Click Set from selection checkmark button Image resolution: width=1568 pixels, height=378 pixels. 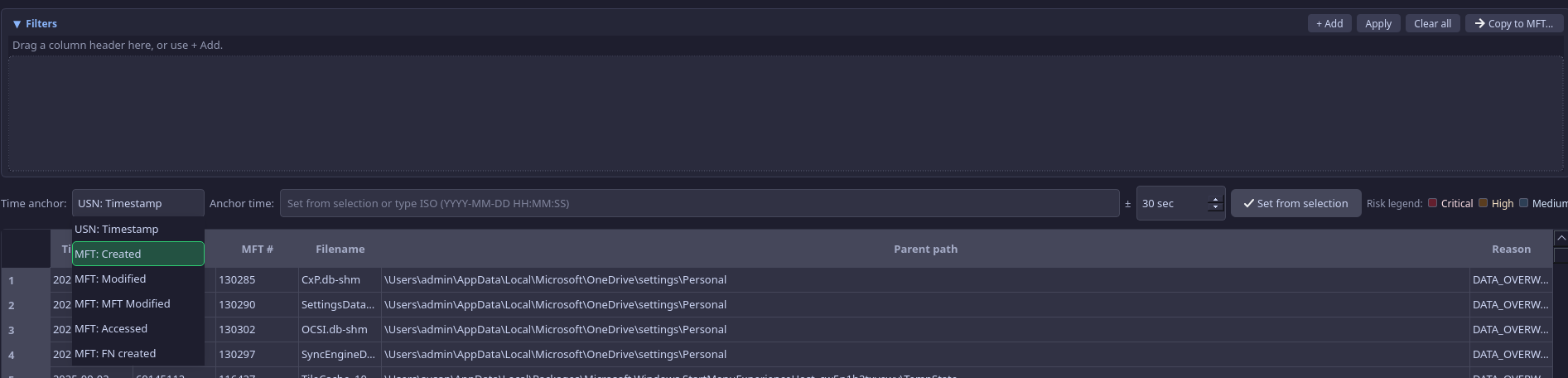1295,203
